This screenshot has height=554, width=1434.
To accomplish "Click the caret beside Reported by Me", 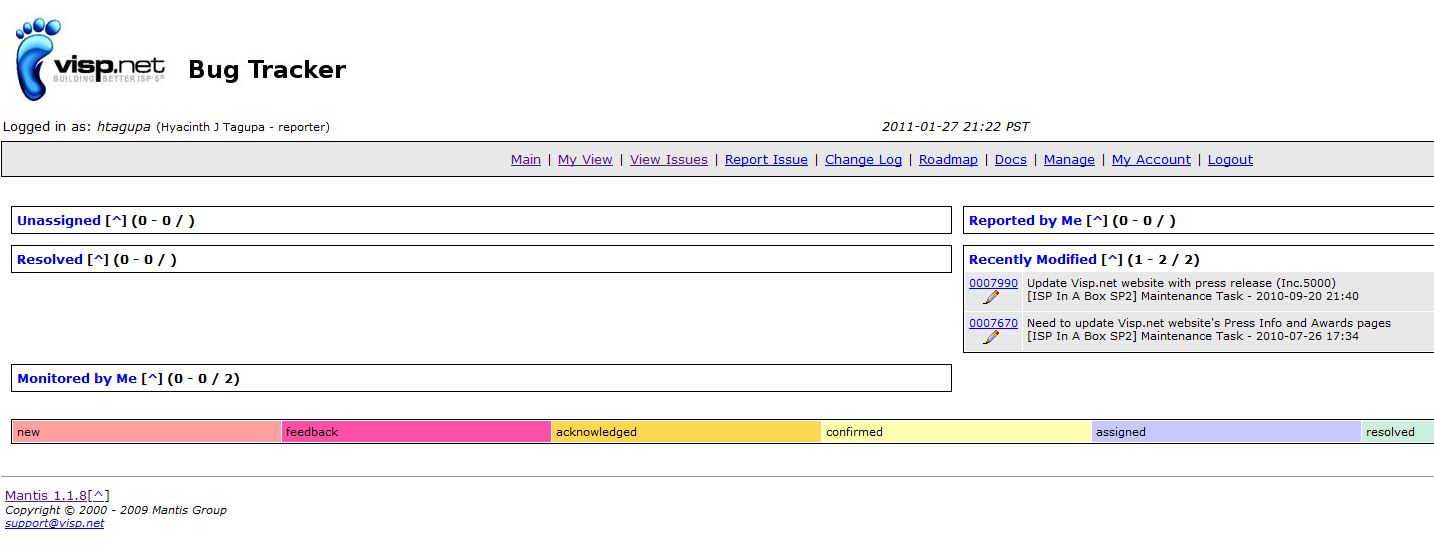I will 1097,221.
